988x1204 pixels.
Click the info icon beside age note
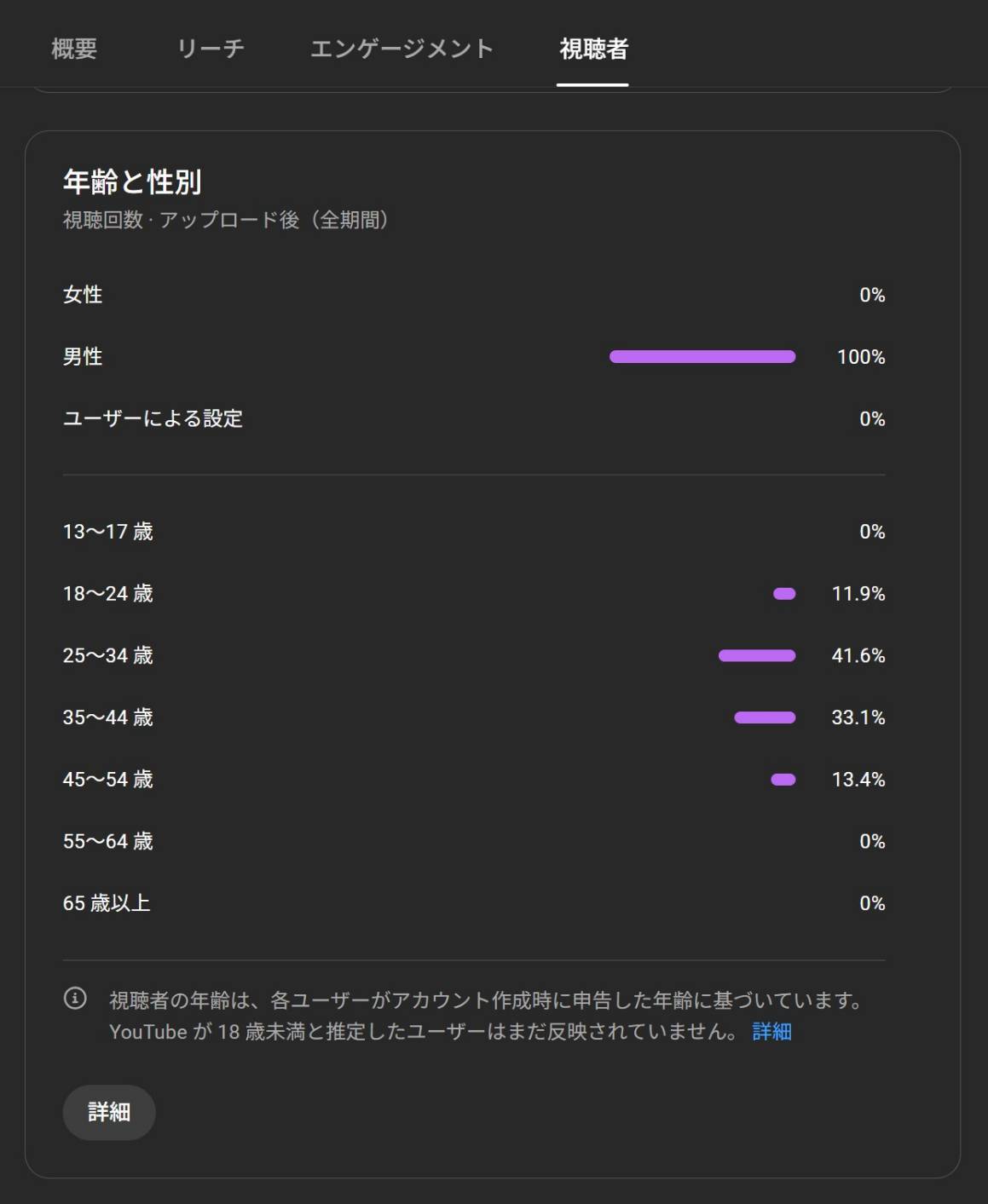(x=75, y=998)
